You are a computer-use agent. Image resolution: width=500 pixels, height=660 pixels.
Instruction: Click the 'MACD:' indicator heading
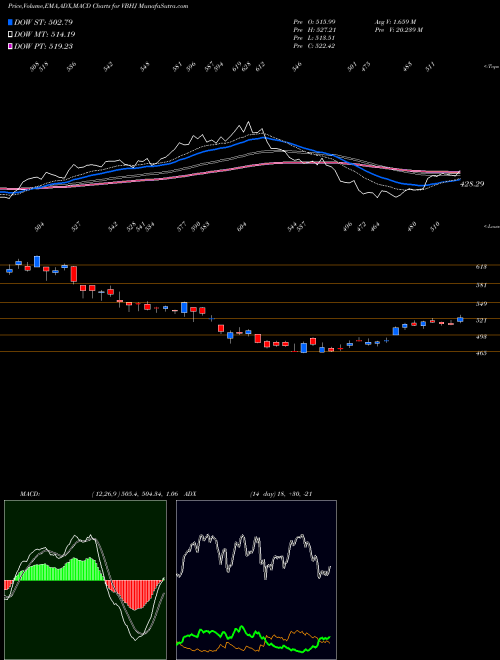(x=29, y=494)
